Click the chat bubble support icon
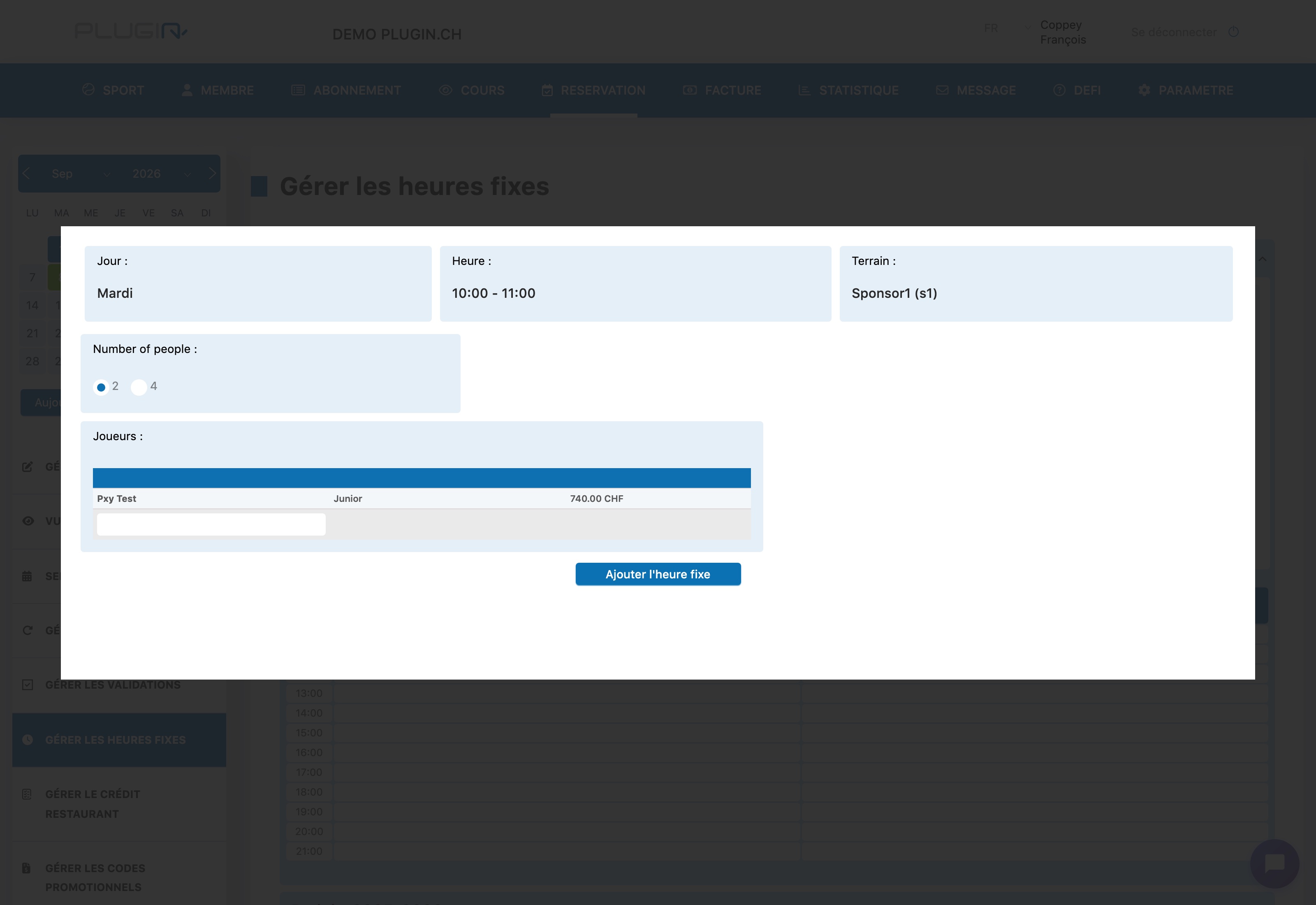The image size is (1316, 905). (x=1274, y=863)
